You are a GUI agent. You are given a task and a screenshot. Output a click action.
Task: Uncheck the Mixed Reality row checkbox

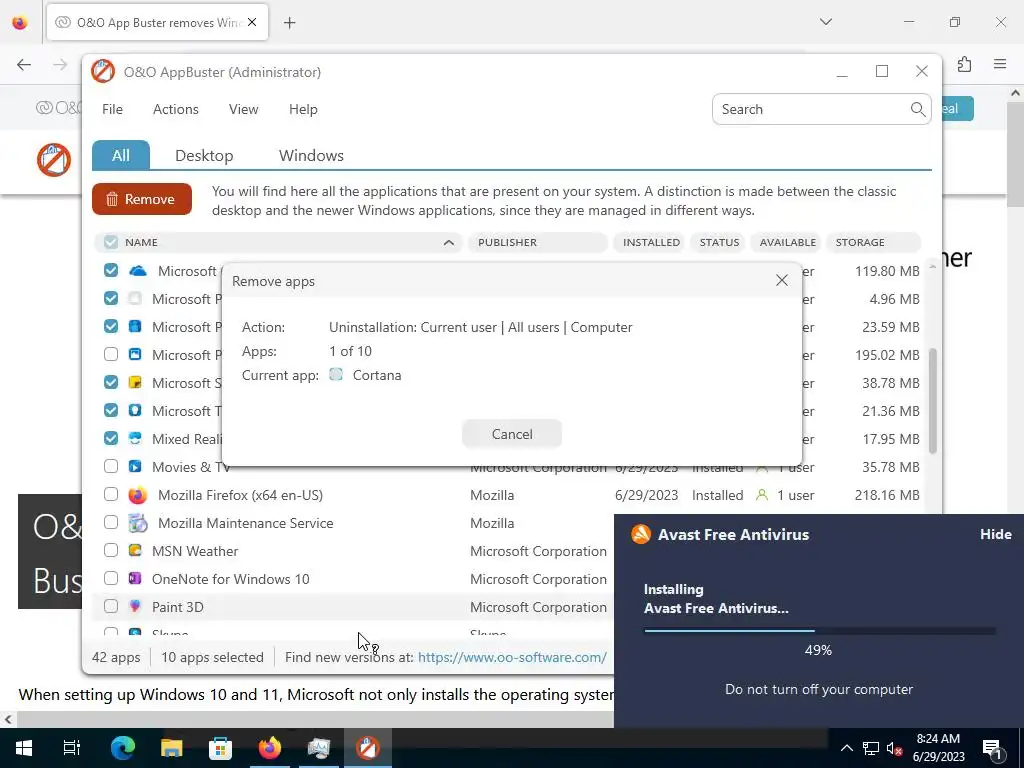coord(111,438)
